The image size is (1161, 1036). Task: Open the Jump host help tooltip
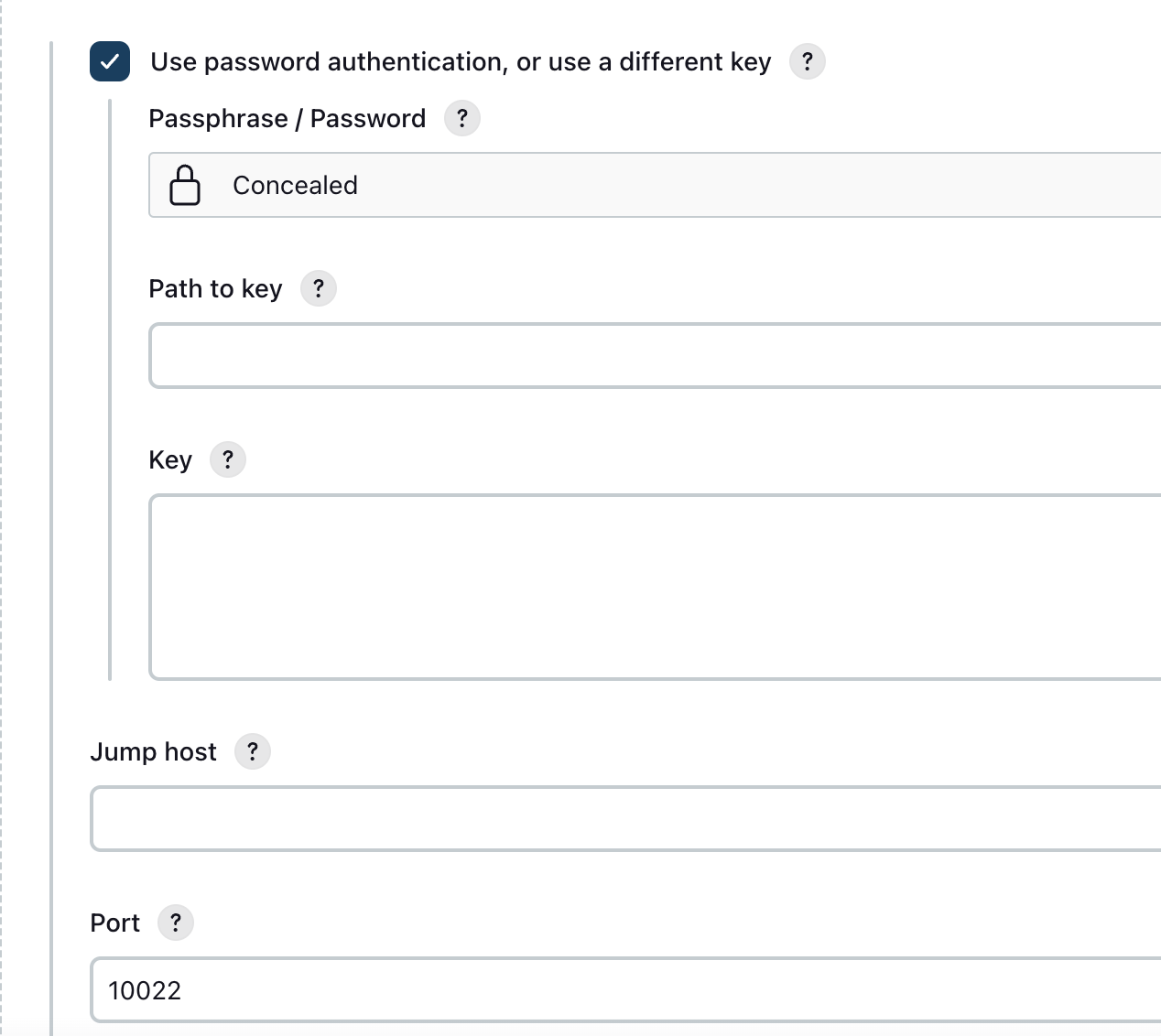(253, 751)
